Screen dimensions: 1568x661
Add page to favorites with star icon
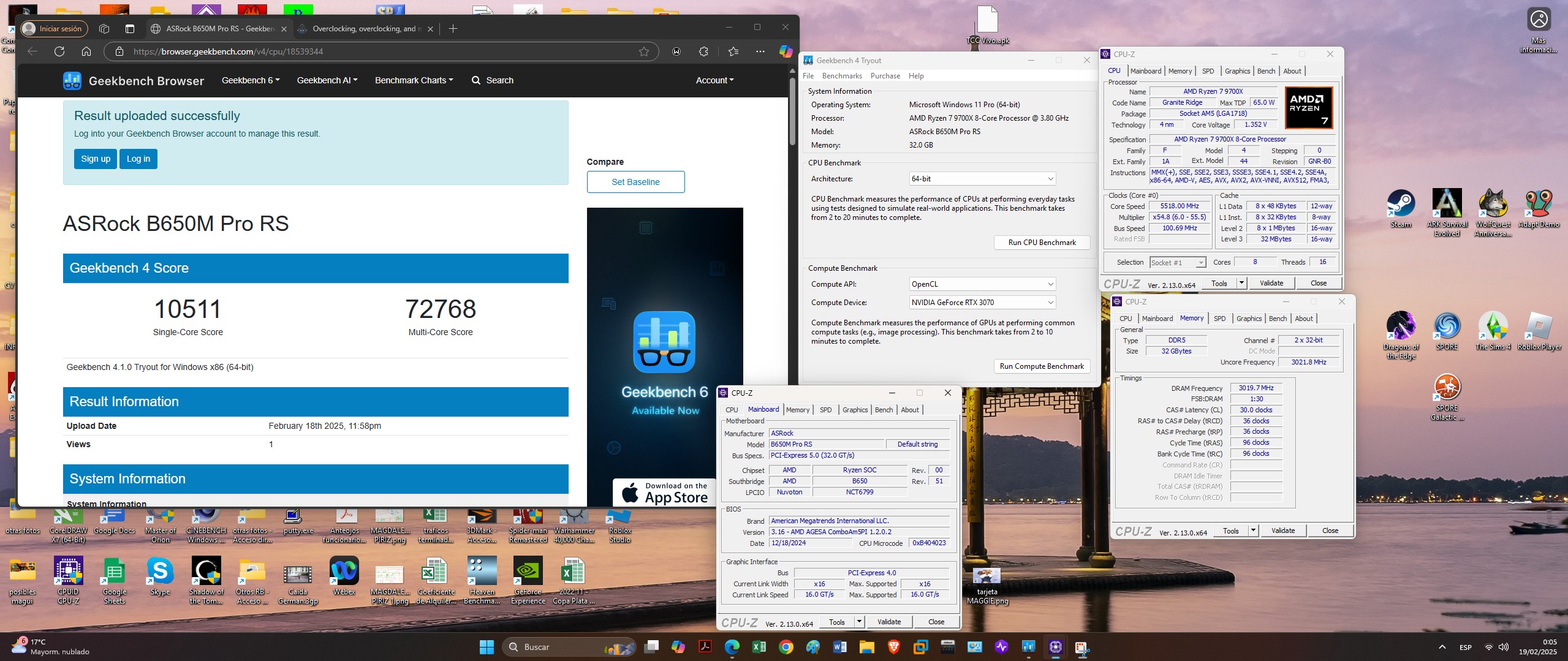coord(644,51)
